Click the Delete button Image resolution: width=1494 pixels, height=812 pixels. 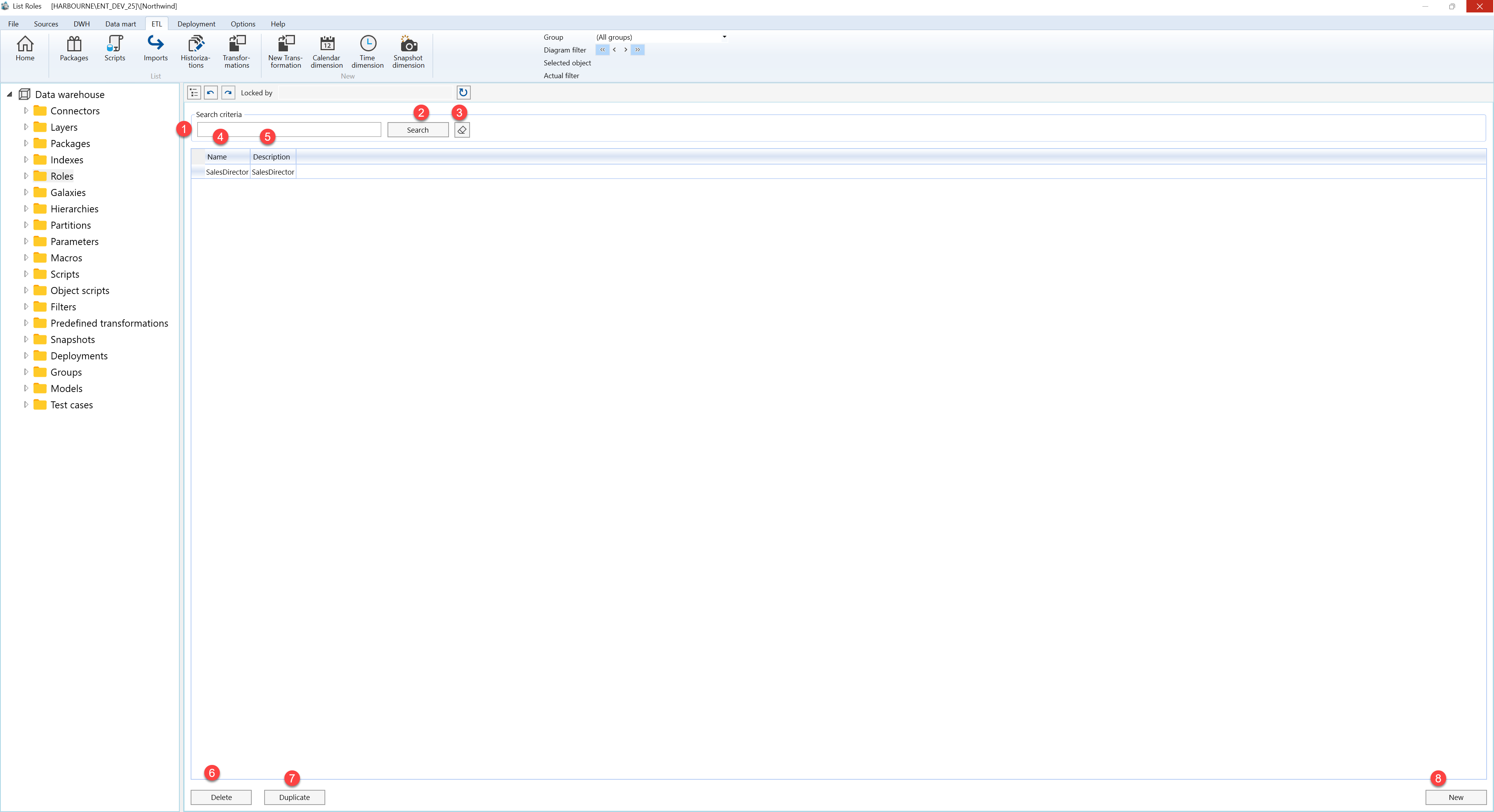[221, 798]
